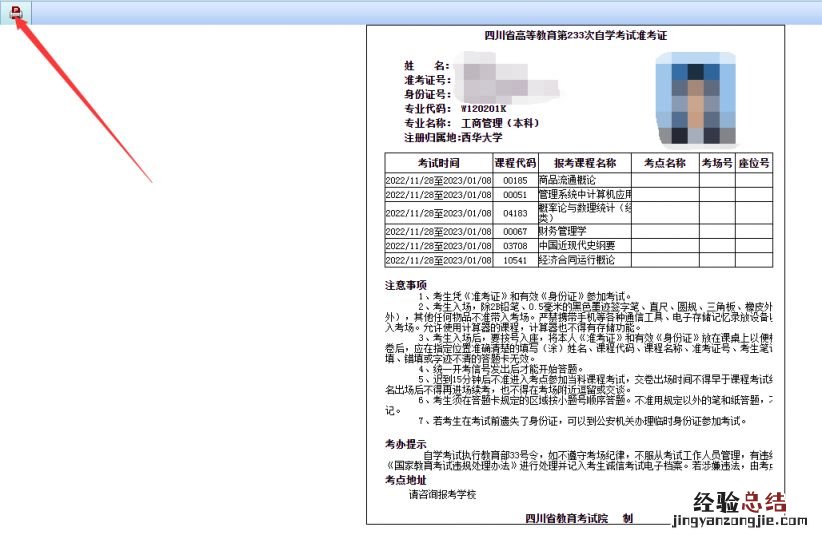Click course code 10541
822x539 pixels.
pos(515,260)
